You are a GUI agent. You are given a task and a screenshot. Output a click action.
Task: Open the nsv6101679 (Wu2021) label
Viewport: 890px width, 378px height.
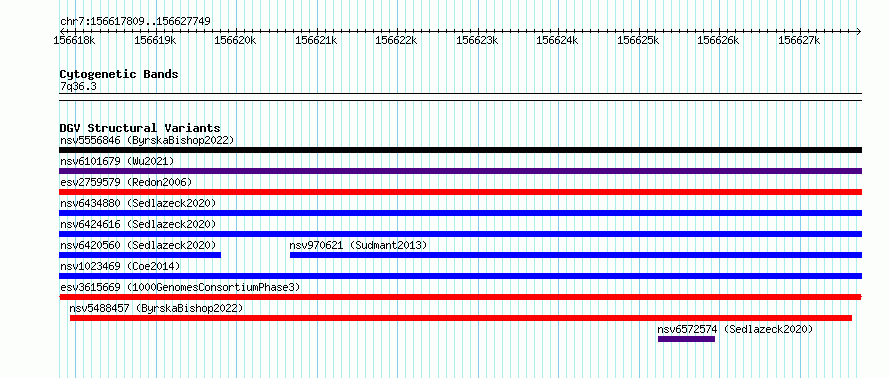117,161
